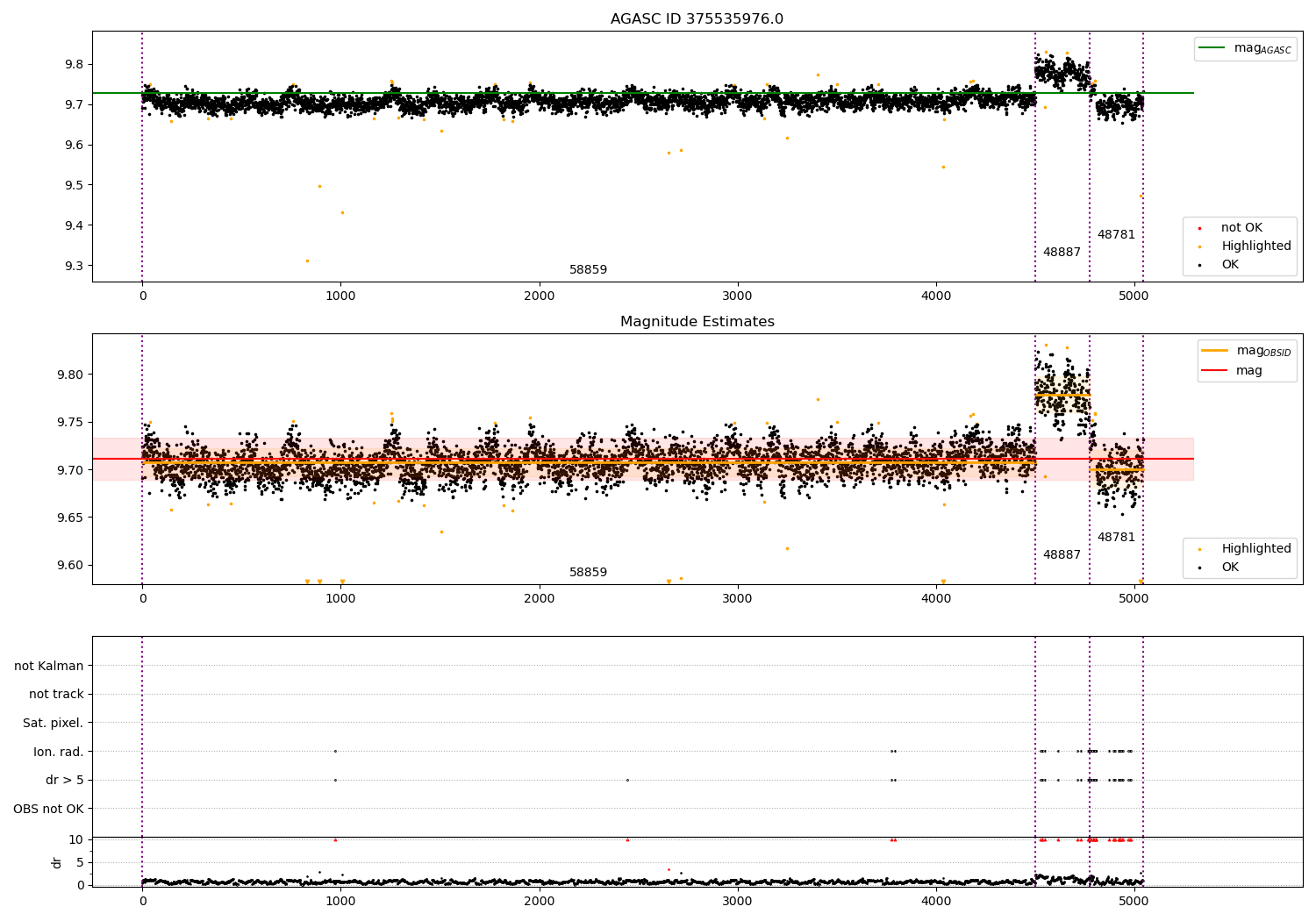1316x921 pixels.
Task: Click the 'not track' axis label
Action: click(x=56, y=695)
